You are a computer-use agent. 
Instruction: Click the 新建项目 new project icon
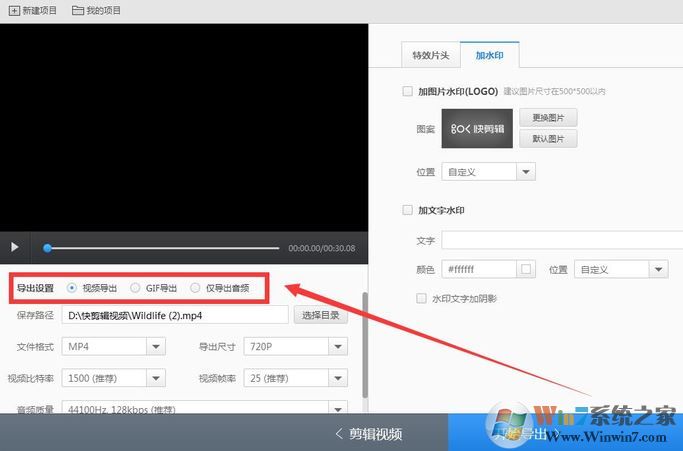click(13, 10)
